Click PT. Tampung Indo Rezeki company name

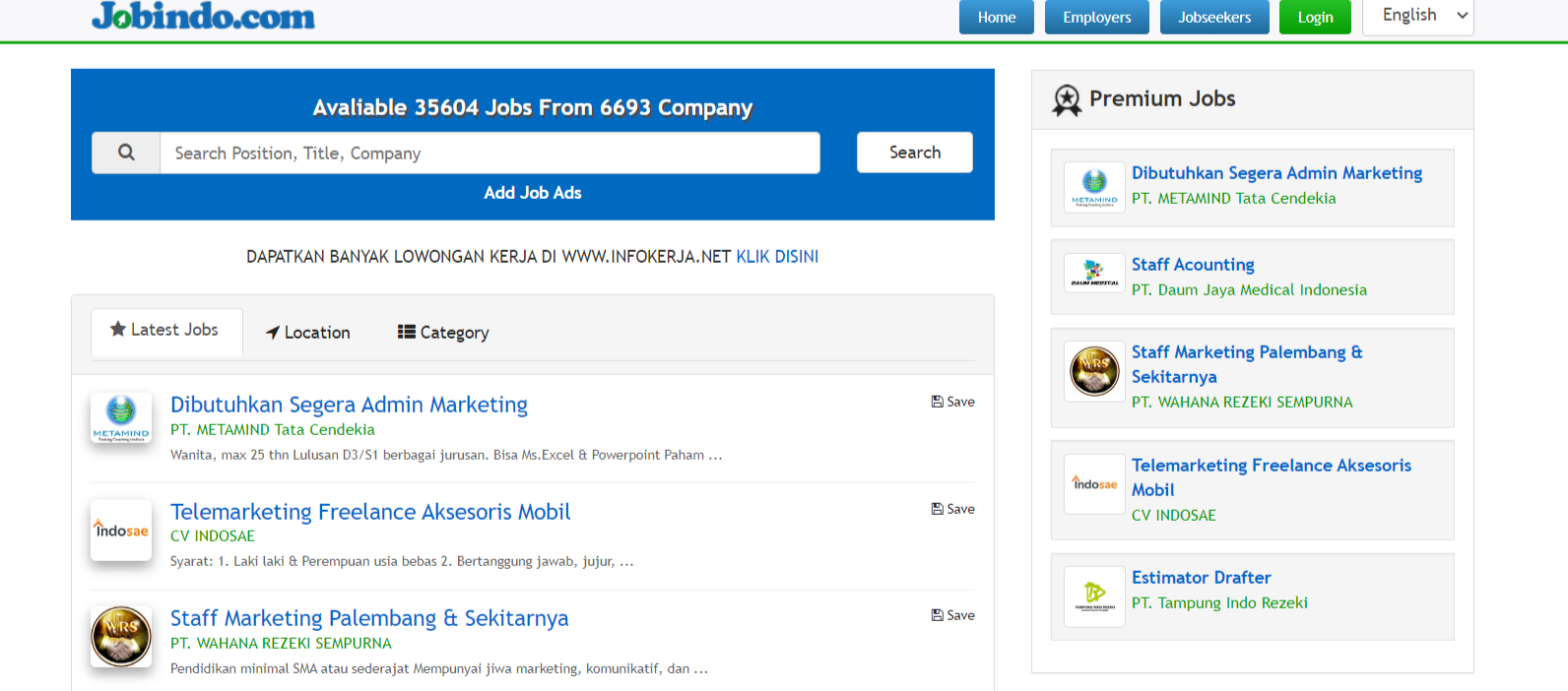(1219, 603)
